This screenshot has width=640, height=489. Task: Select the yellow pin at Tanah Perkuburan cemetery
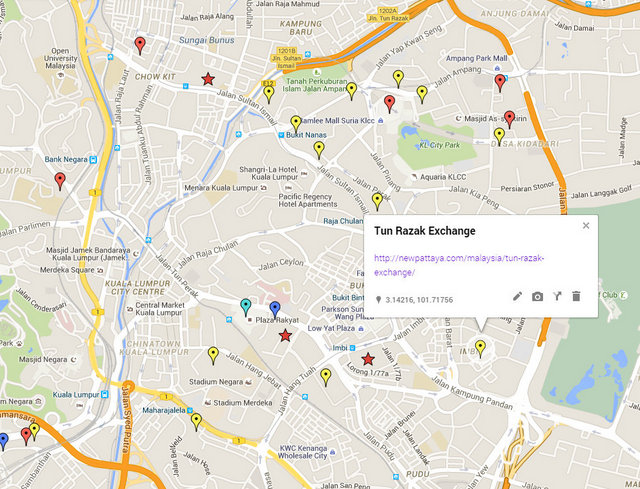351,91
